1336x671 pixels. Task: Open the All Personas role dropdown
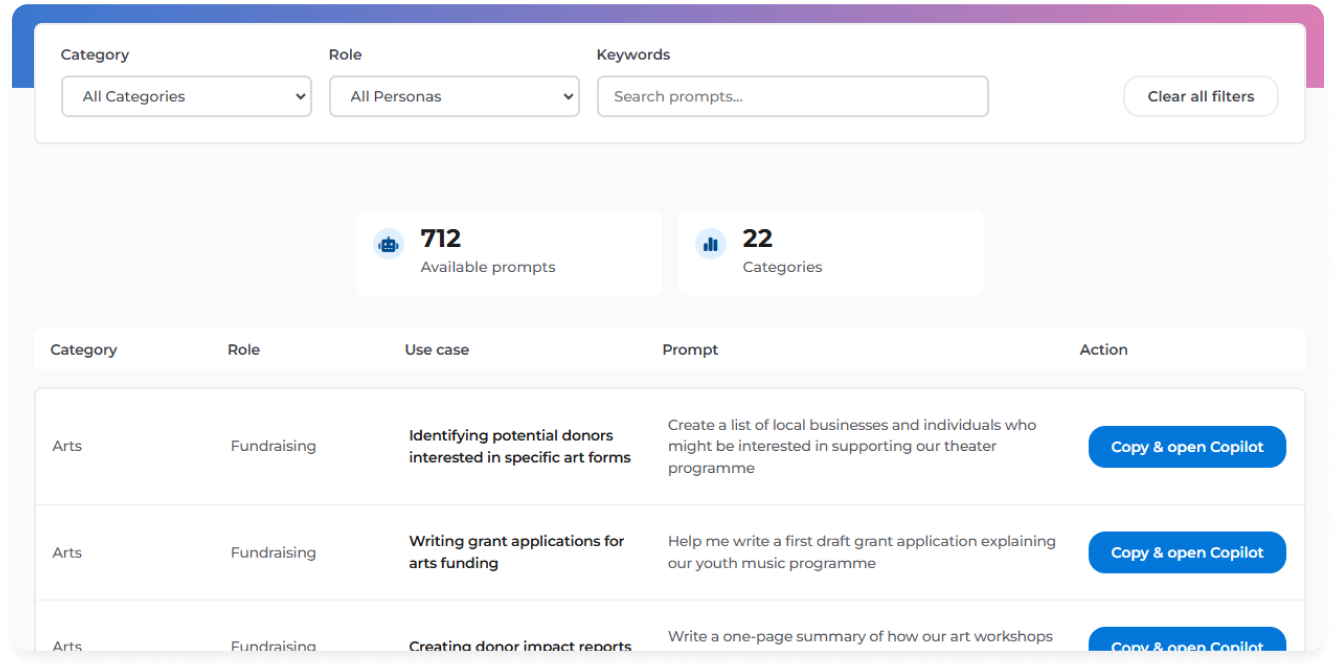[454, 96]
